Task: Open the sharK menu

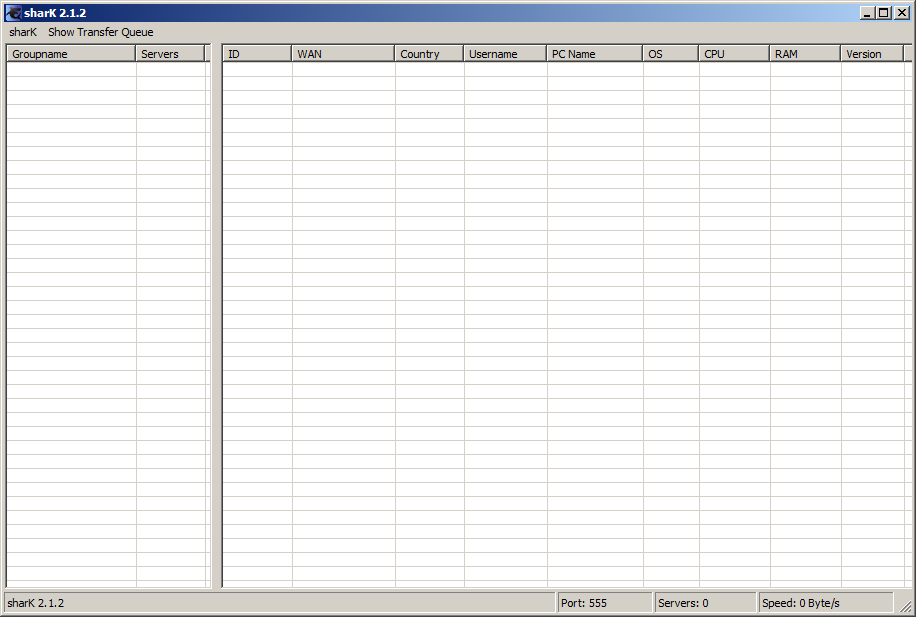Action: point(23,32)
